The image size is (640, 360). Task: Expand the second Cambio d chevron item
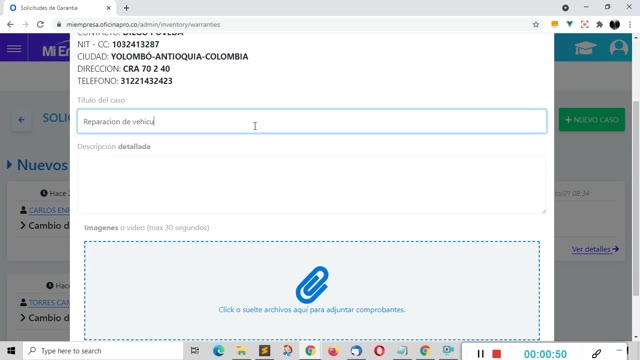point(23,318)
